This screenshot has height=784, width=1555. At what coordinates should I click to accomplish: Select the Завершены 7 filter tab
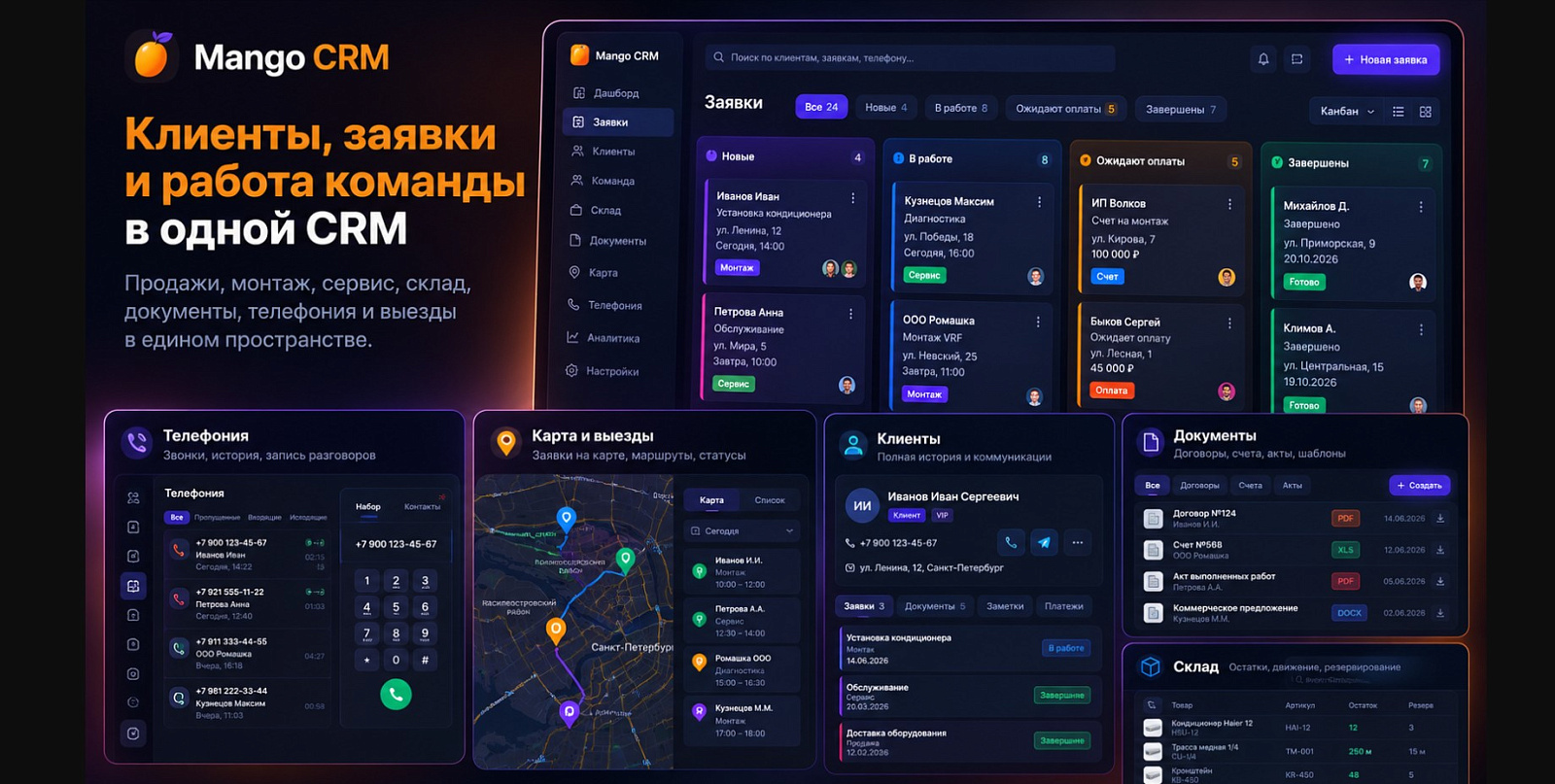[x=1181, y=110]
